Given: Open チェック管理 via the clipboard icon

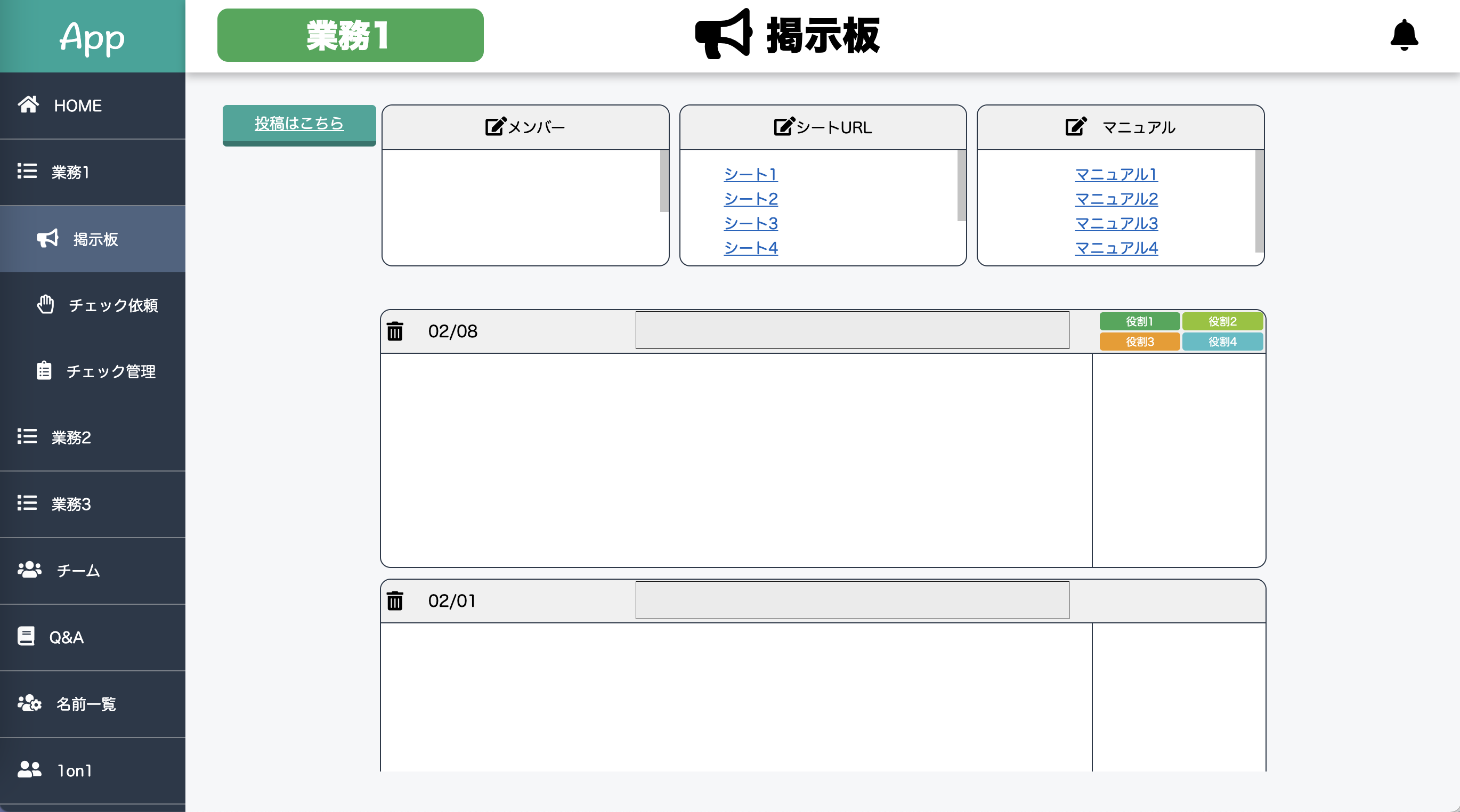Looking at the screenshot, I should [44, 372].
